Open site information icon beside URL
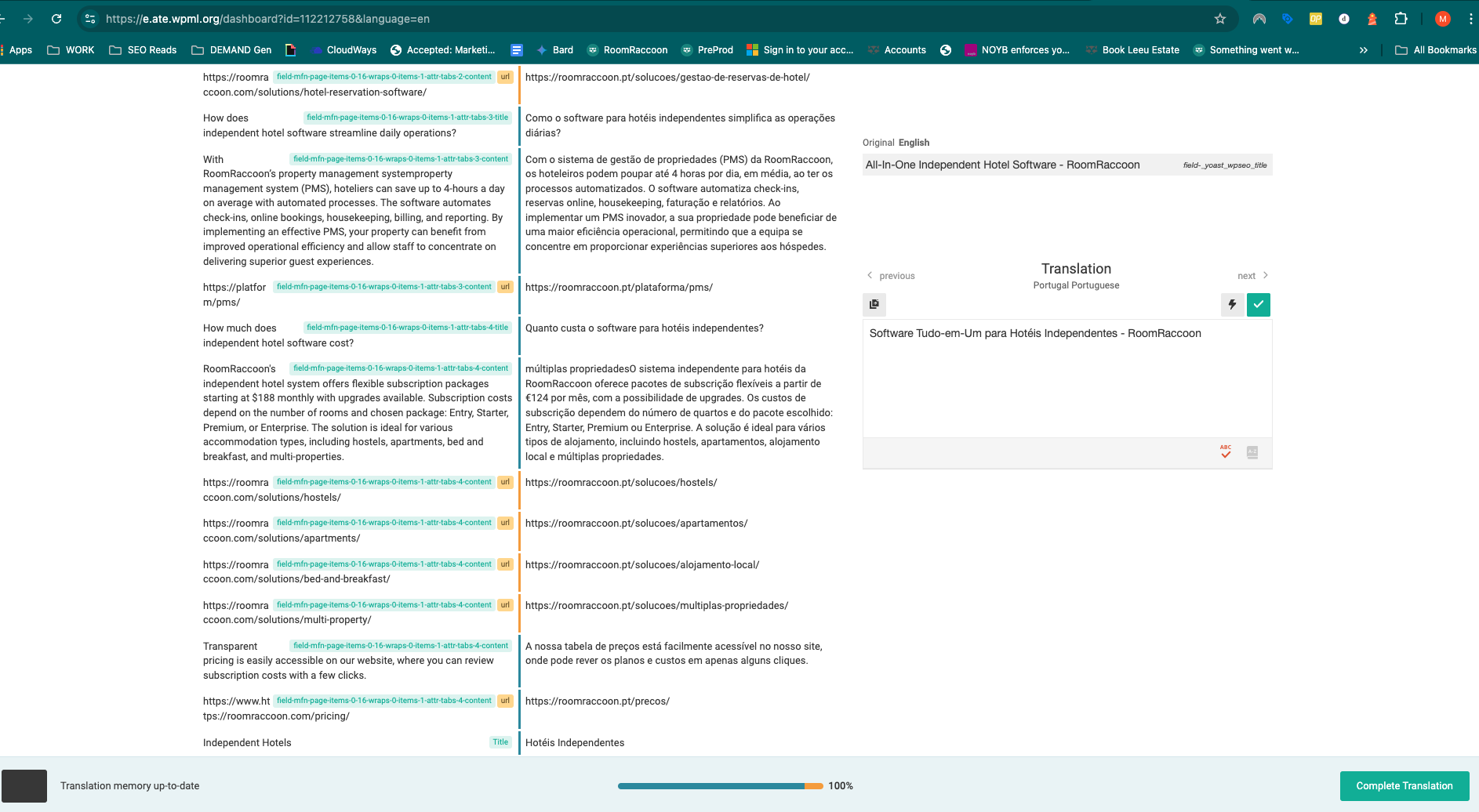1479x812 pixels. tap(90, 19)
